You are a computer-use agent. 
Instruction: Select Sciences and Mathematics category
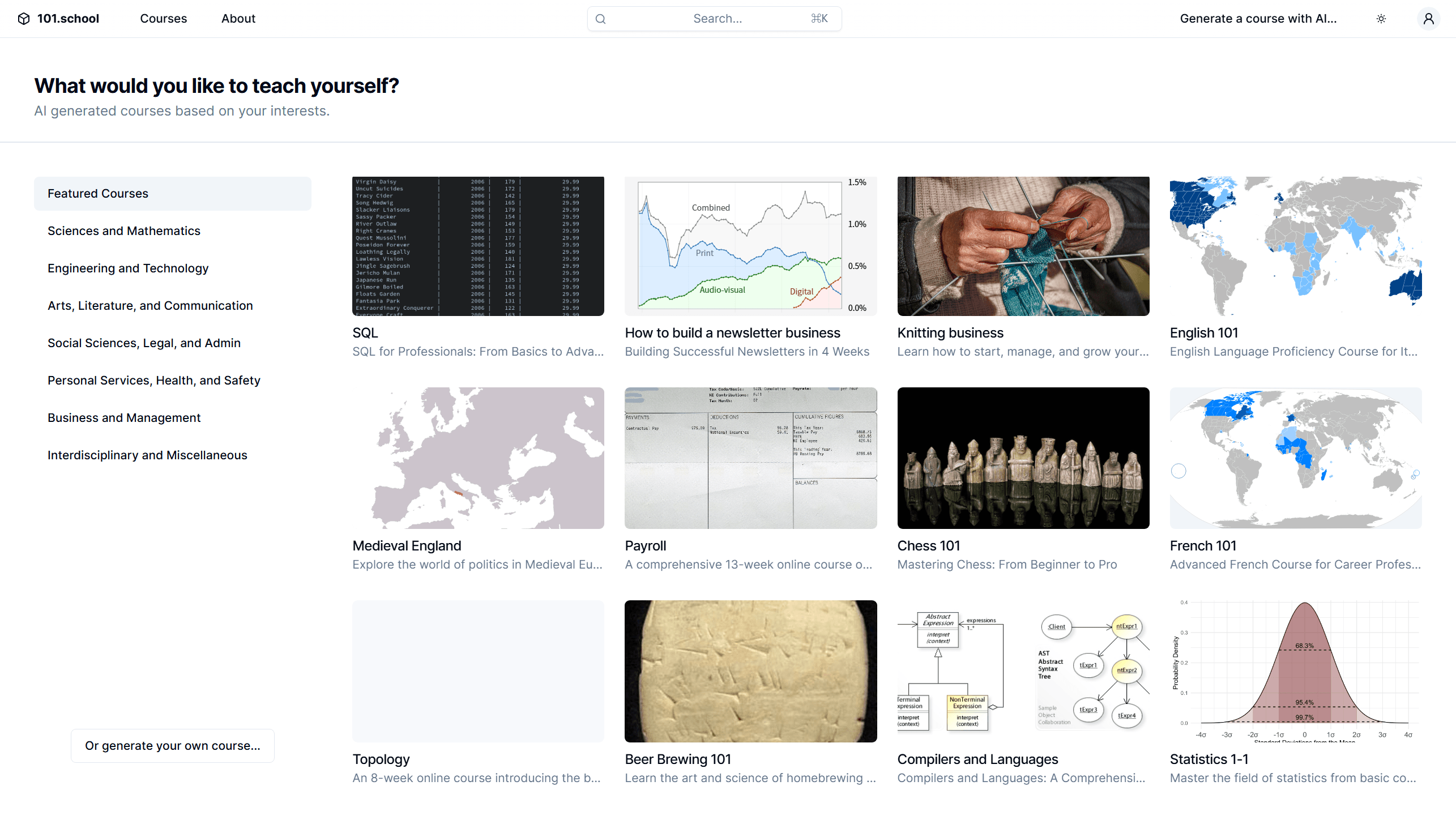coord(124,231)
